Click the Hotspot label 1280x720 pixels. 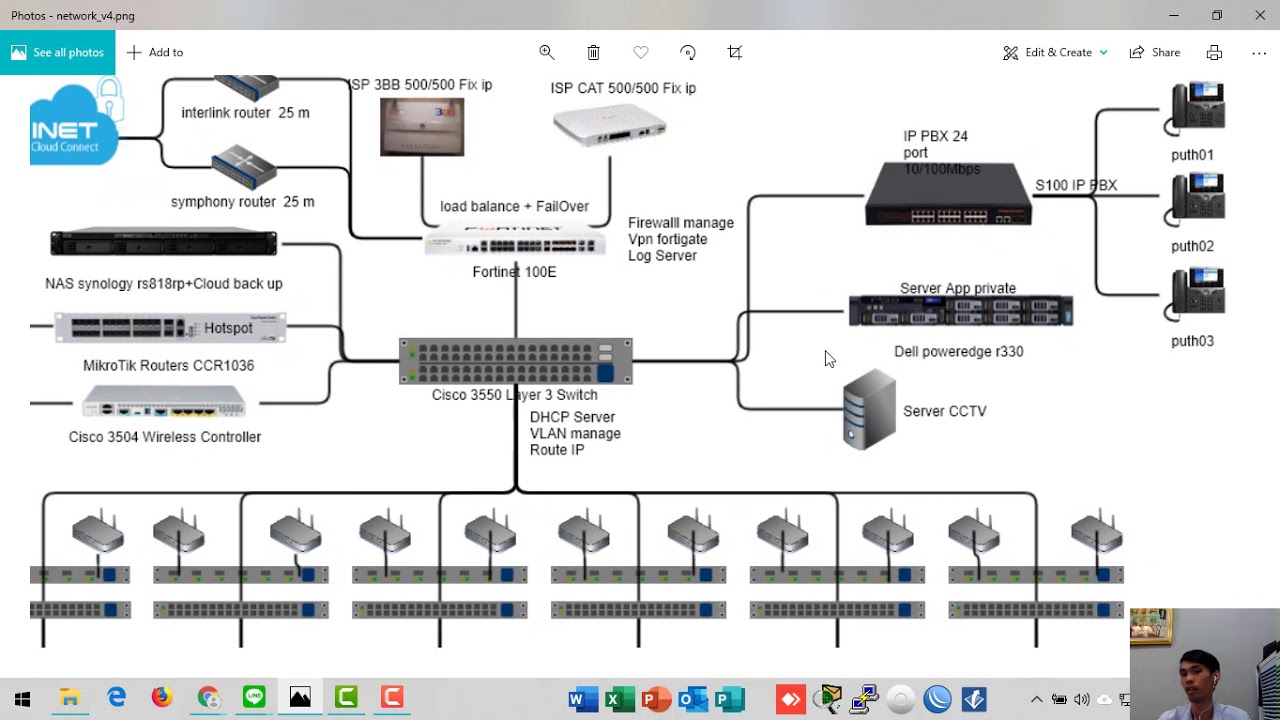pos(228,328)
